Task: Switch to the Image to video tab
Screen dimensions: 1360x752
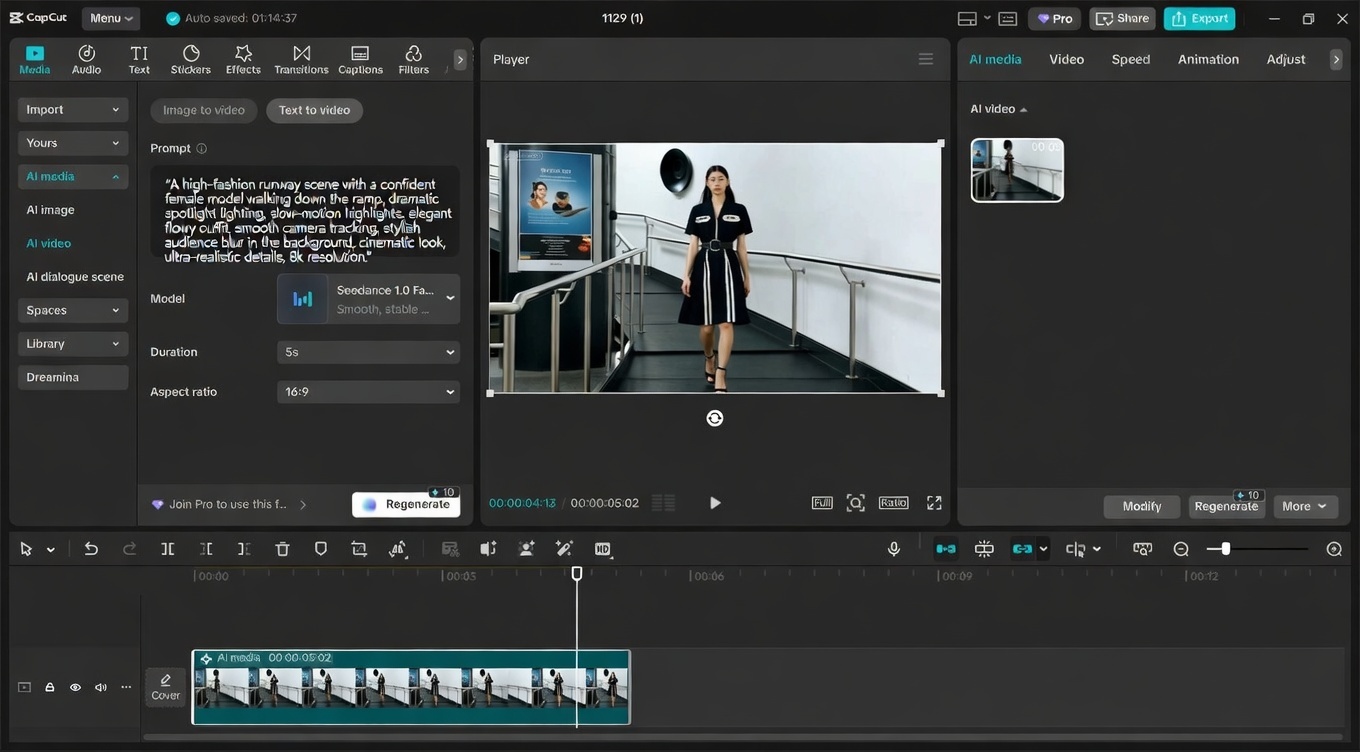Action: pyautogui.click(x=204, y=110)
